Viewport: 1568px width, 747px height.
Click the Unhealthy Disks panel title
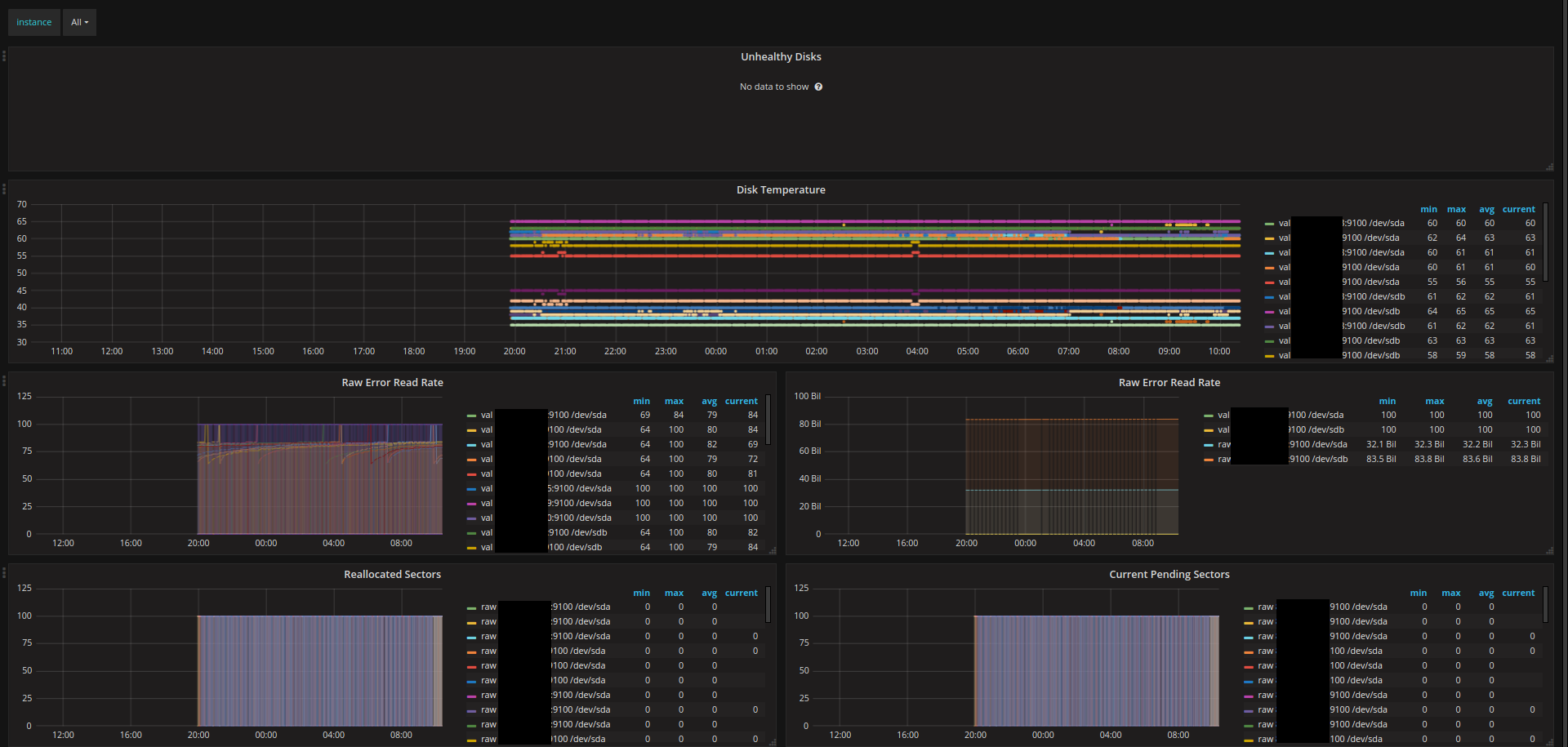point(781,56)
